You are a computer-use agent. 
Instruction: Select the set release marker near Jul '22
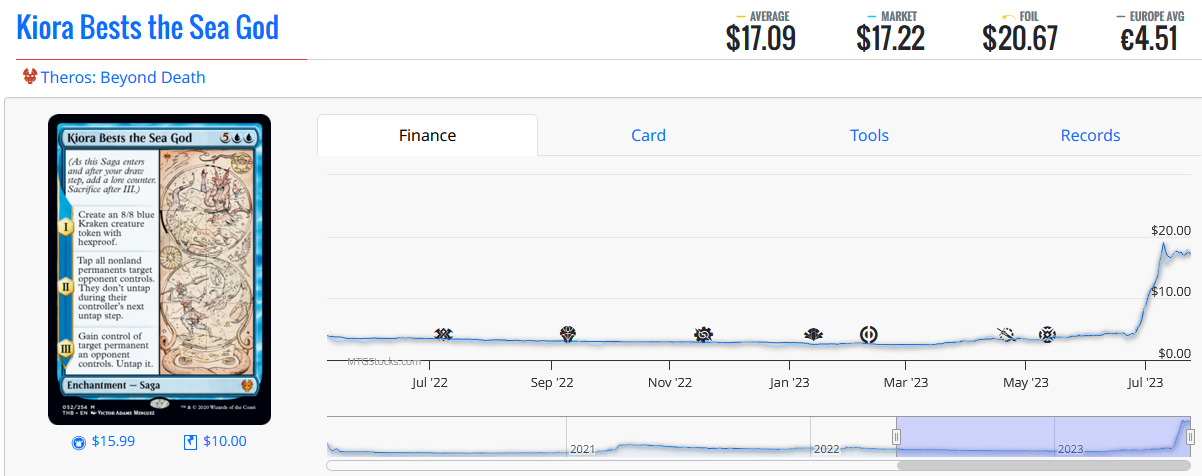click(x=443, y=334)
